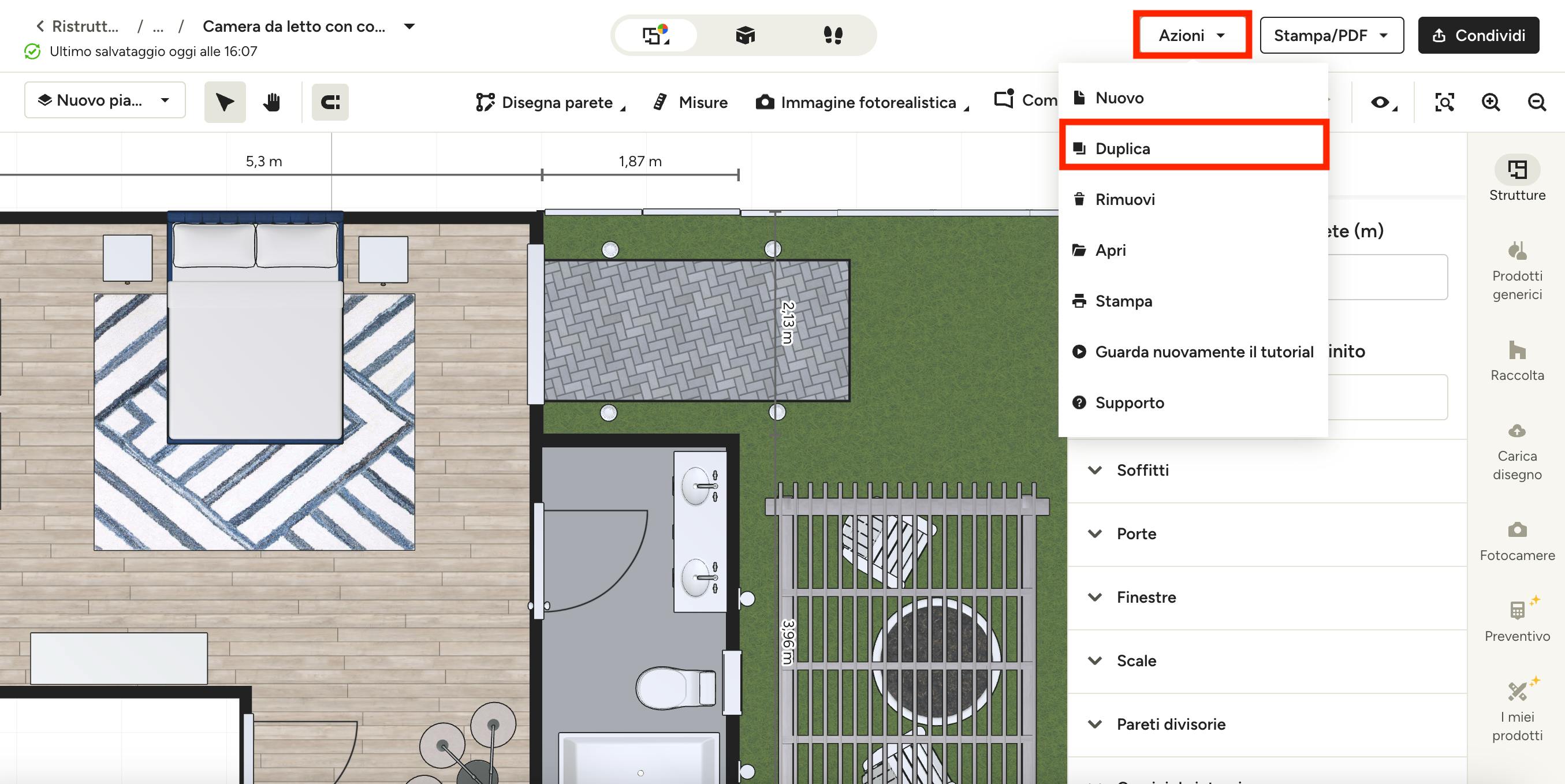Click the 3,96 m dimension label

click(787, 641)
